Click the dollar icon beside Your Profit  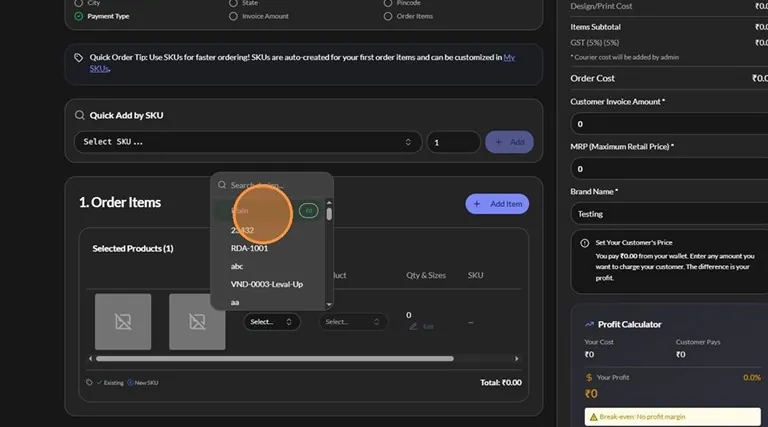click(589, 378)
